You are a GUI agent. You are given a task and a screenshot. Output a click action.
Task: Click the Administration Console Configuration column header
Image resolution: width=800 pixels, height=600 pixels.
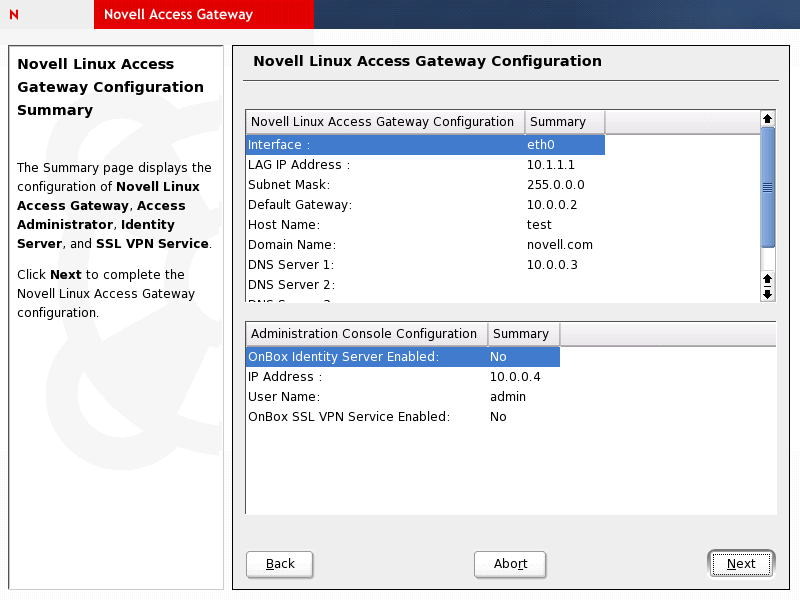pyautogui.click(x=366, y=334)
